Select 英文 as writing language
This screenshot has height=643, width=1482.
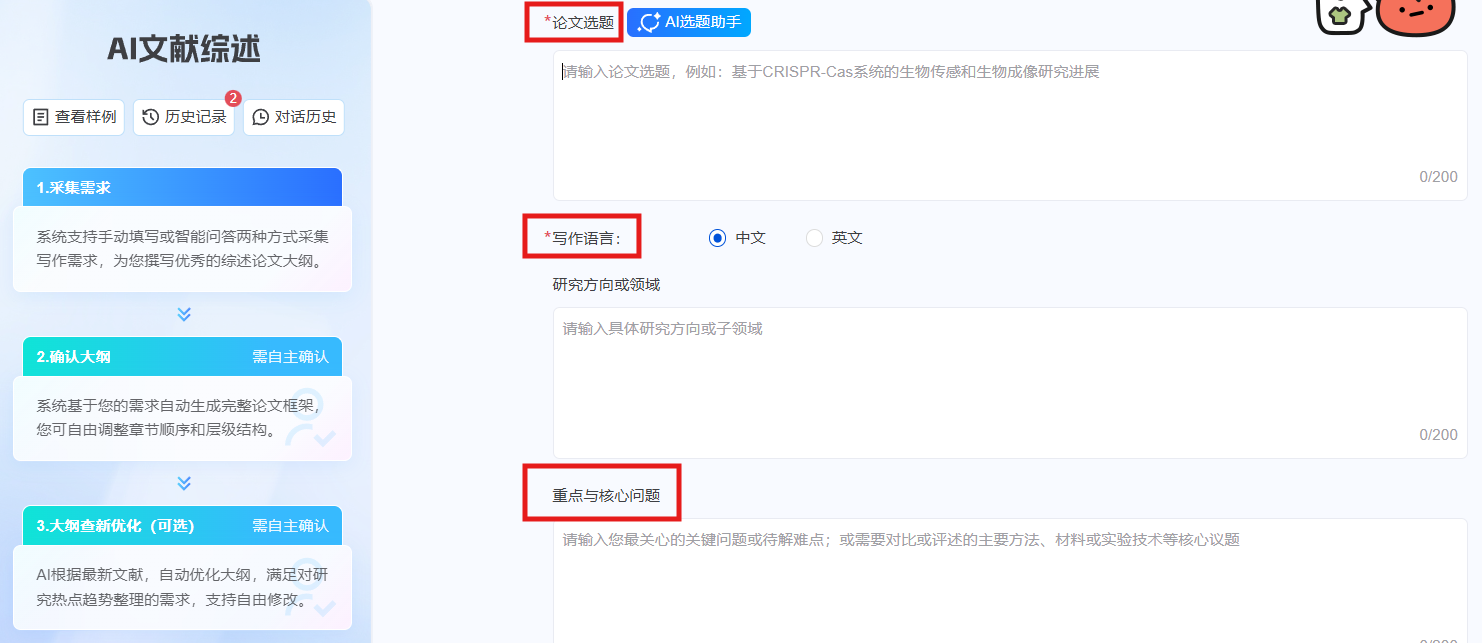[x=834, y=238]
